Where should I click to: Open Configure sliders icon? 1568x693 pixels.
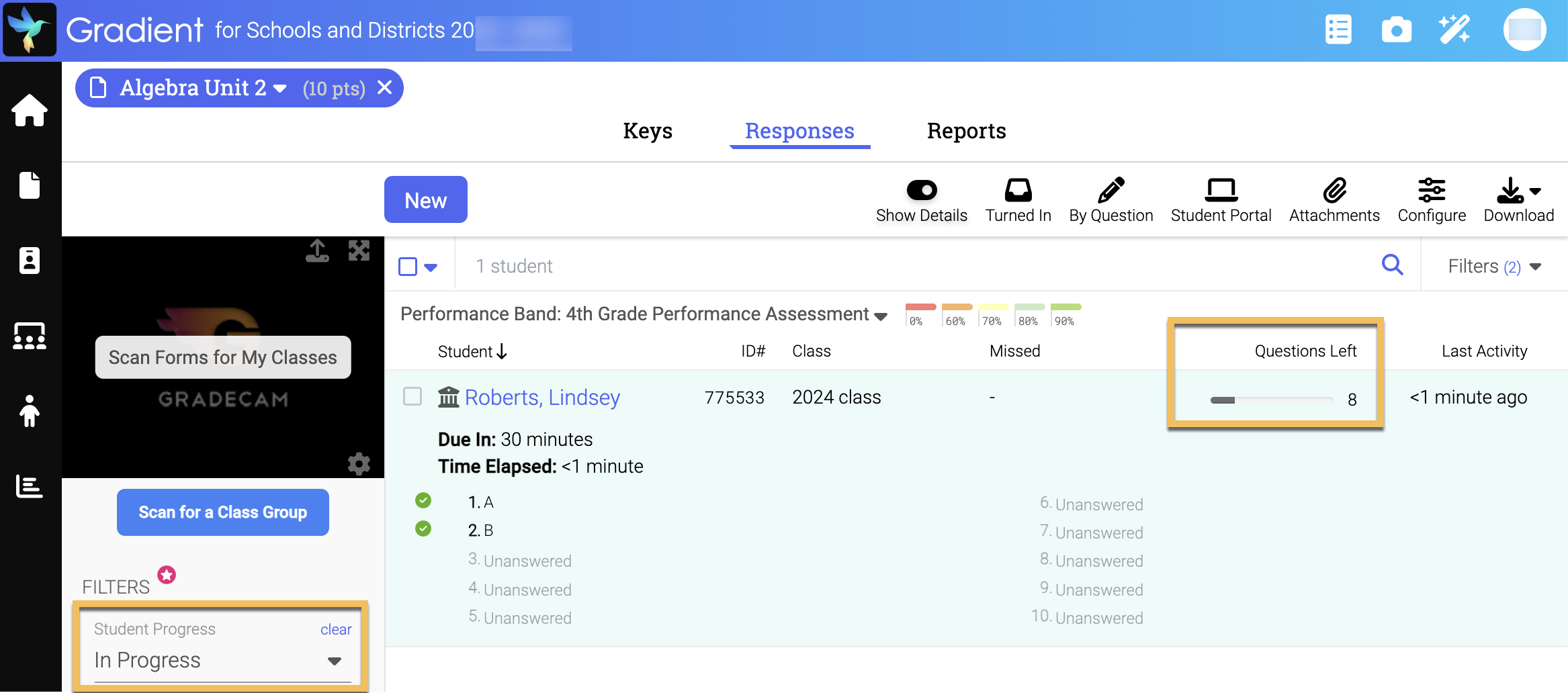1432,191
